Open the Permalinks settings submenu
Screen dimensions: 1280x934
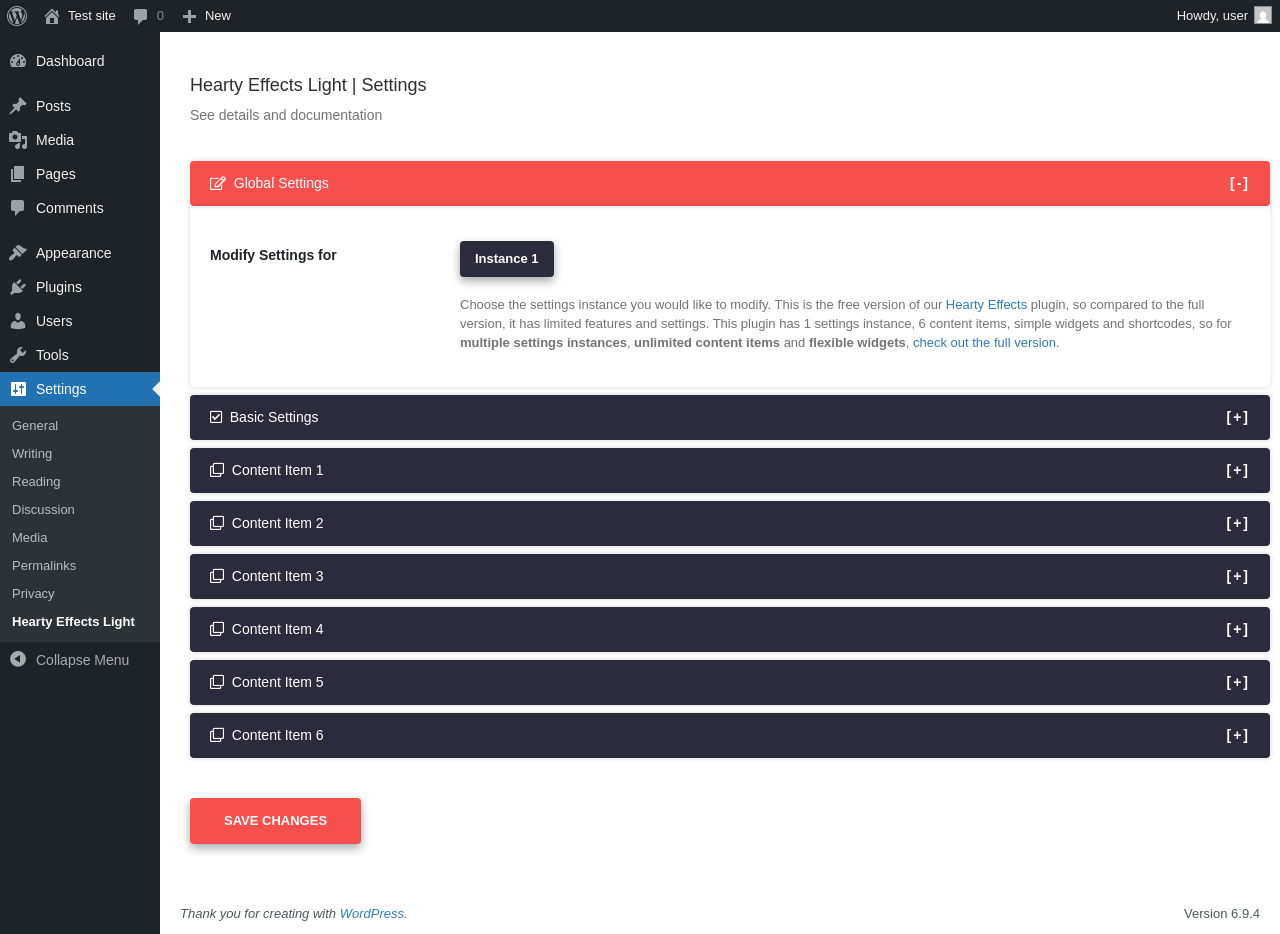coord(44,566)
